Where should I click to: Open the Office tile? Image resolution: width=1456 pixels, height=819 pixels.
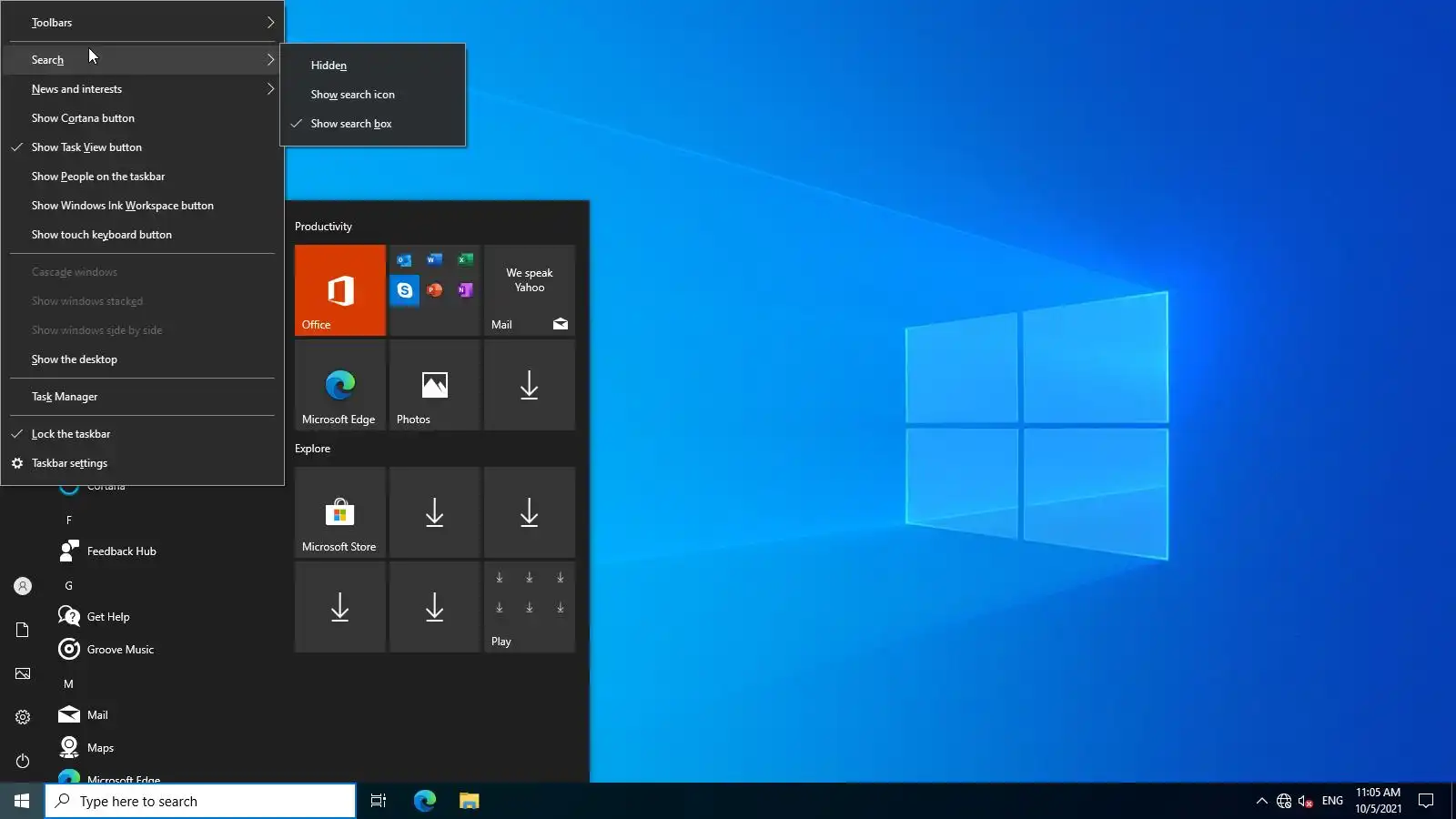click(x=340, y=290)
